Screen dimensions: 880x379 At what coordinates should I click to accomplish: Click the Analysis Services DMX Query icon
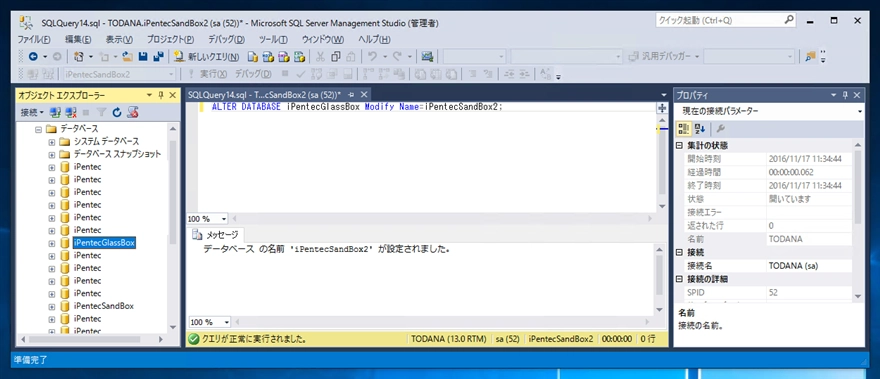(x=284, y=57)
